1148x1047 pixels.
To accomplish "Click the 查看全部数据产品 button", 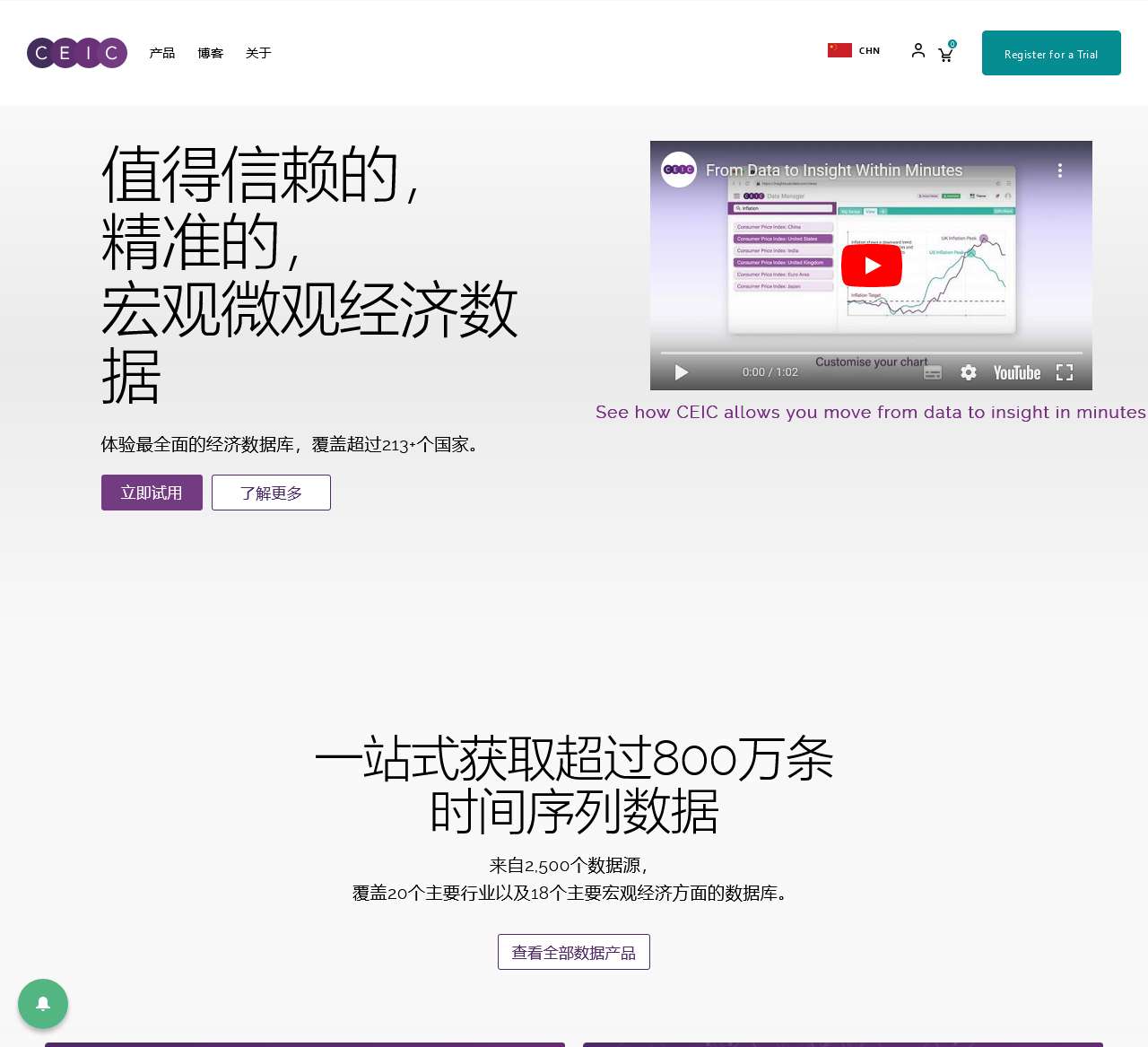I will (573, 952).
